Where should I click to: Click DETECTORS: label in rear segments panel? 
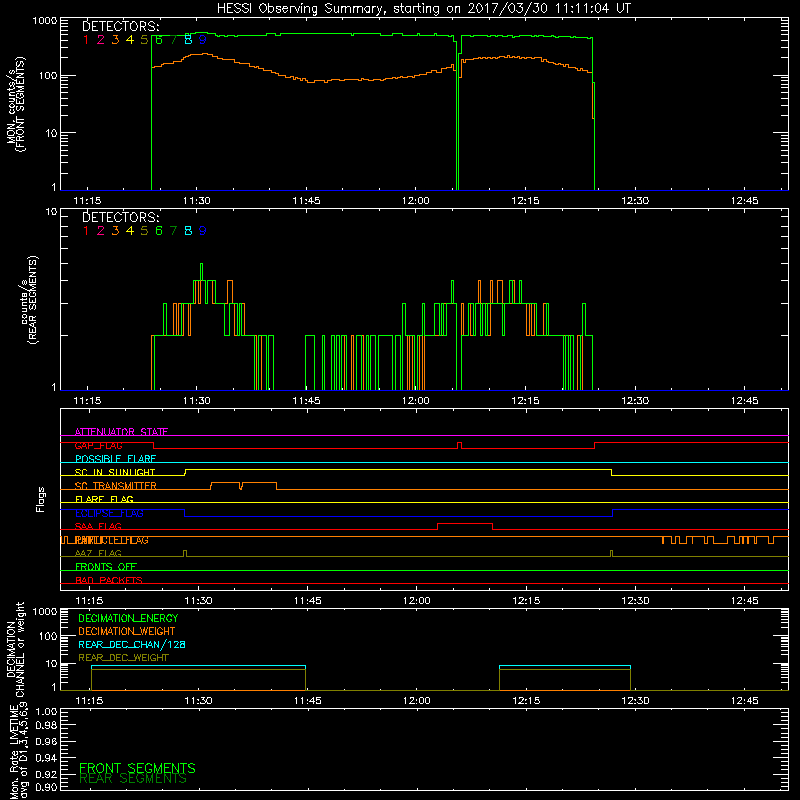coord(120,217)
